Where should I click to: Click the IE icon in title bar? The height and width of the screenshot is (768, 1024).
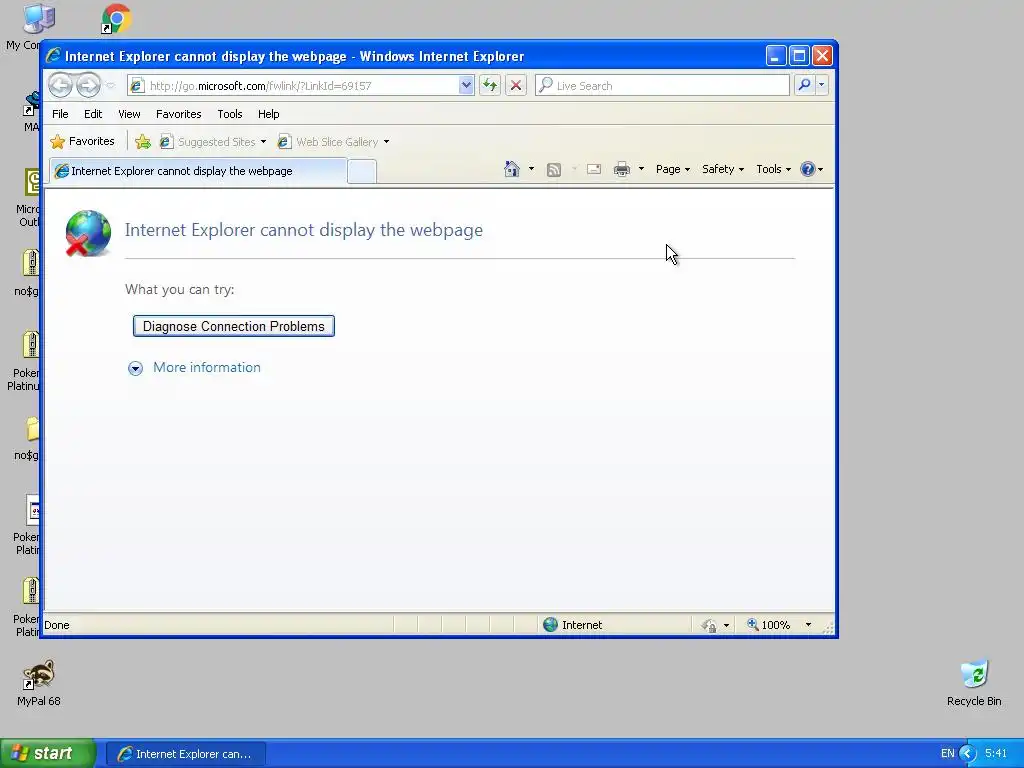(54, 56)
